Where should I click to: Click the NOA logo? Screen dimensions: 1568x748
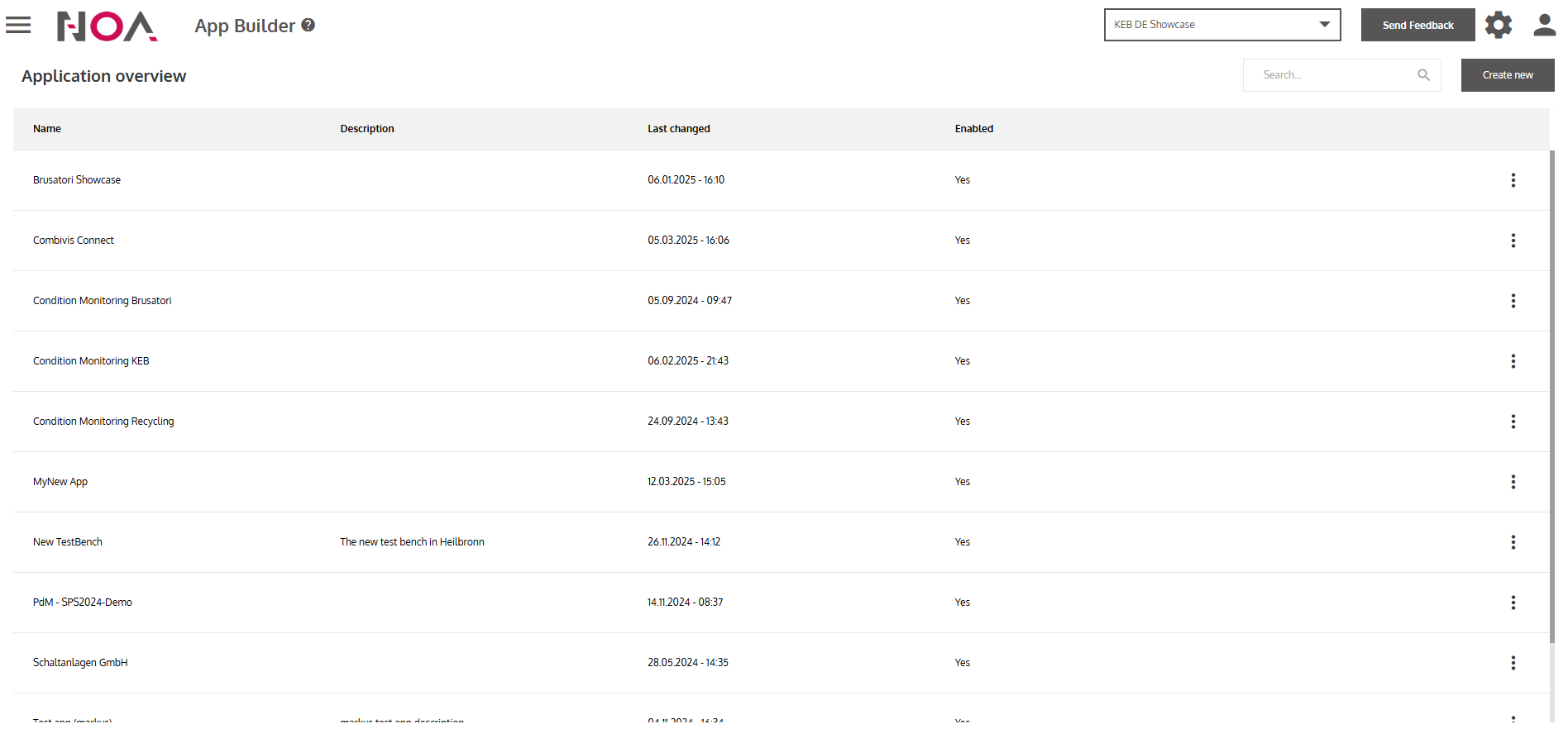click(107, 26)
